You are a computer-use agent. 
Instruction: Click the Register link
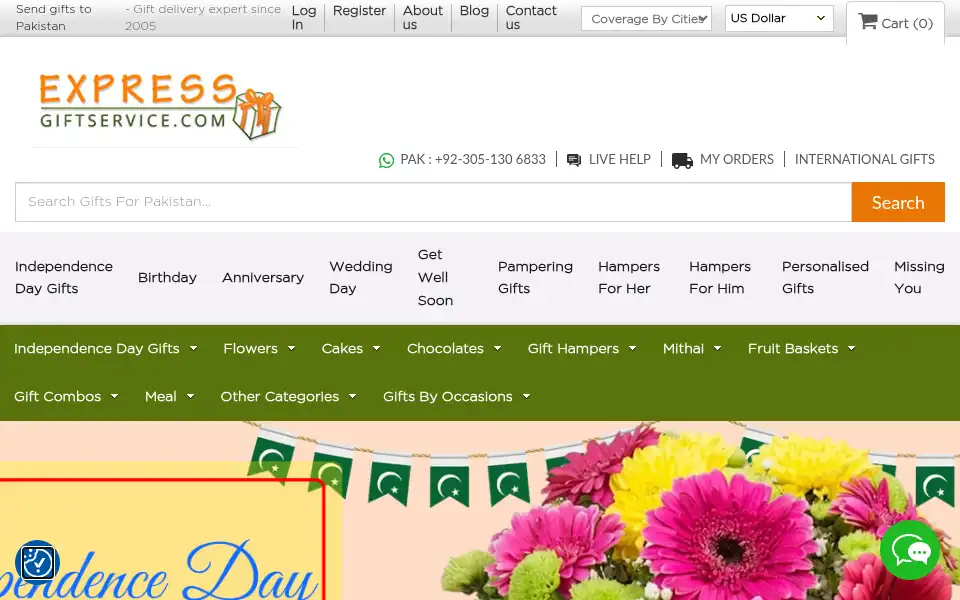point(359,11)
